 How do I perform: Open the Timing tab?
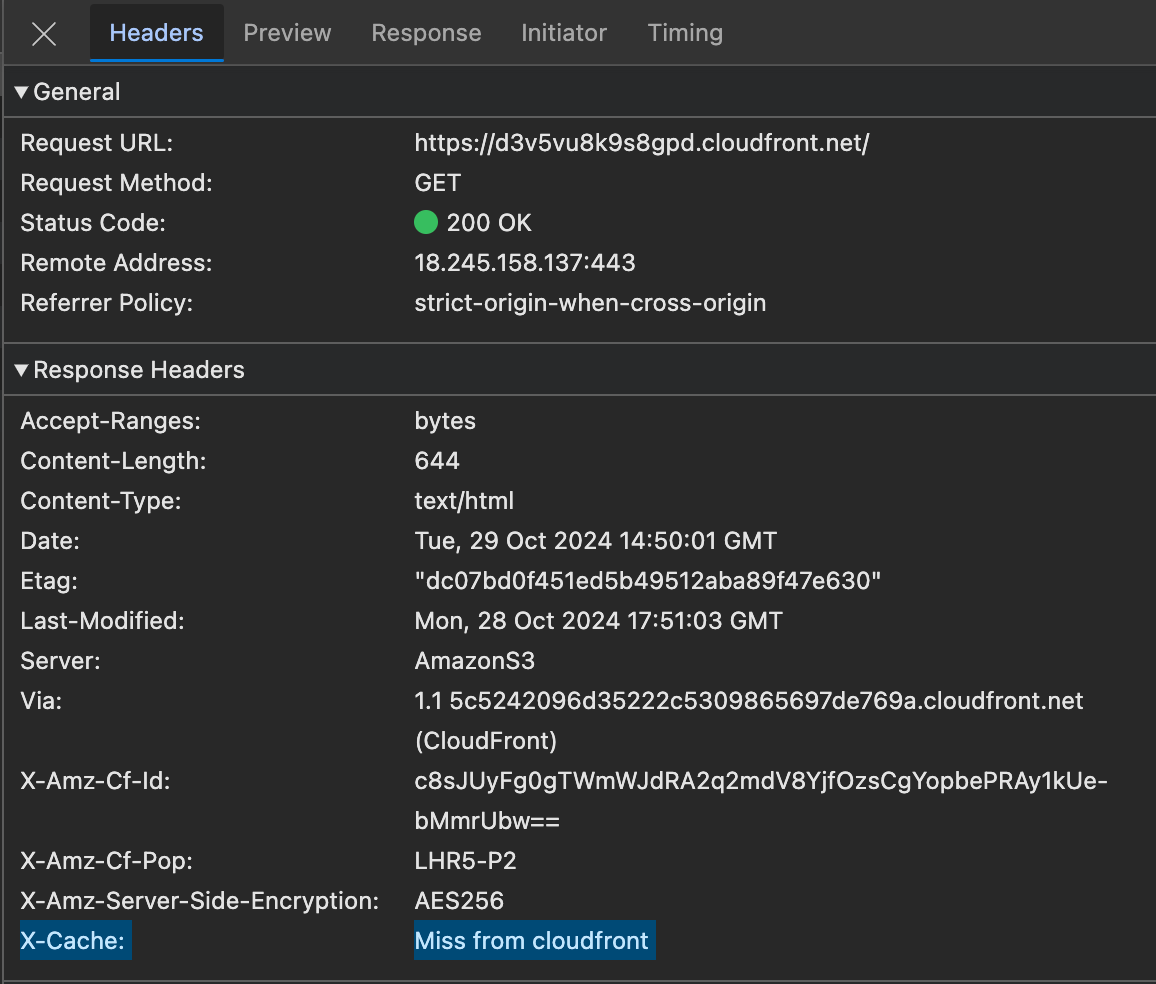(x=685, y=33)
